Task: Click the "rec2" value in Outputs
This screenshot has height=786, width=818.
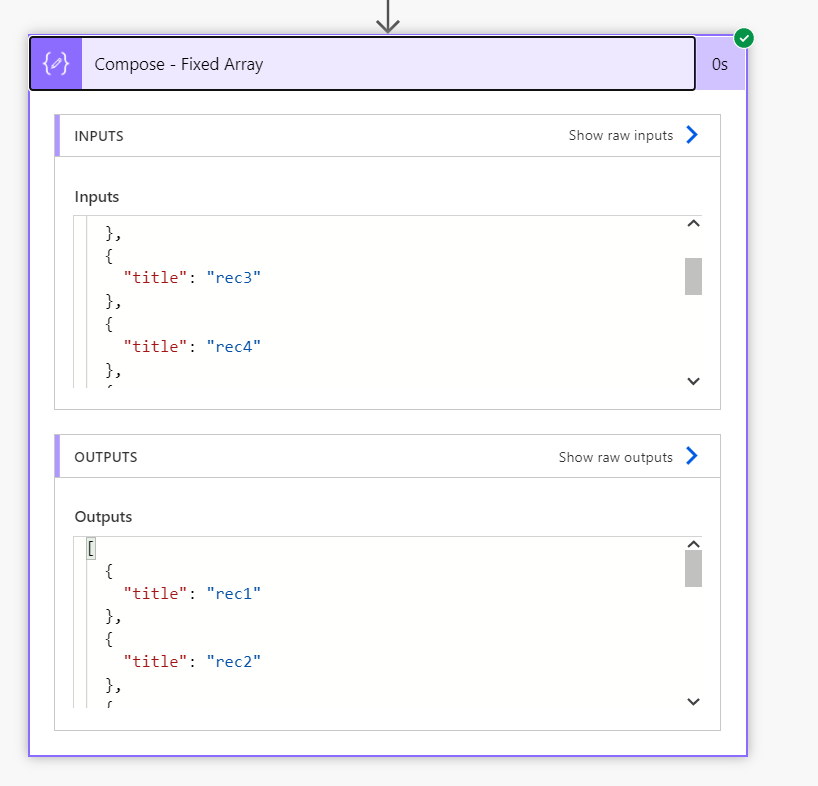Action: [x=233, y=661]
